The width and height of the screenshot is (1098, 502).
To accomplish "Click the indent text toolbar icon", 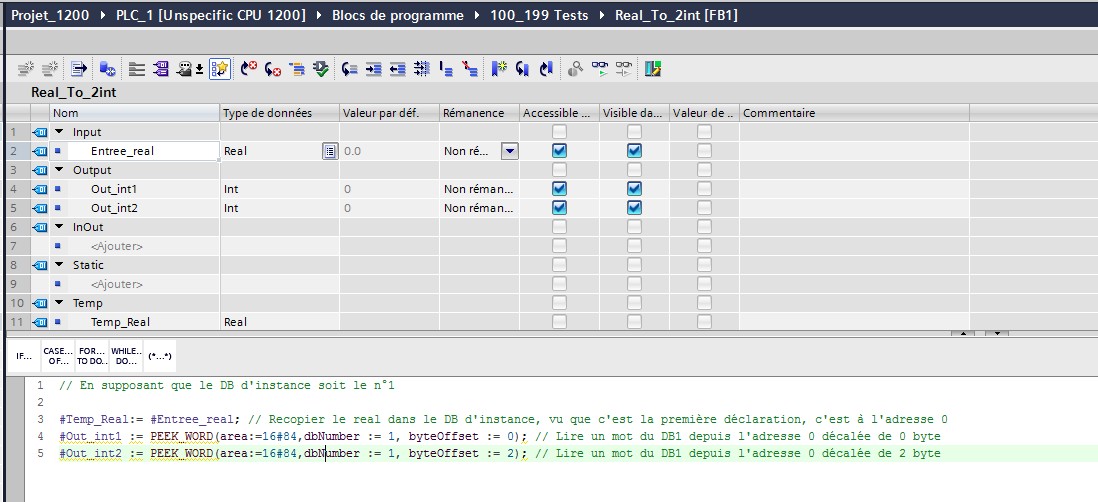I will 374,69.
